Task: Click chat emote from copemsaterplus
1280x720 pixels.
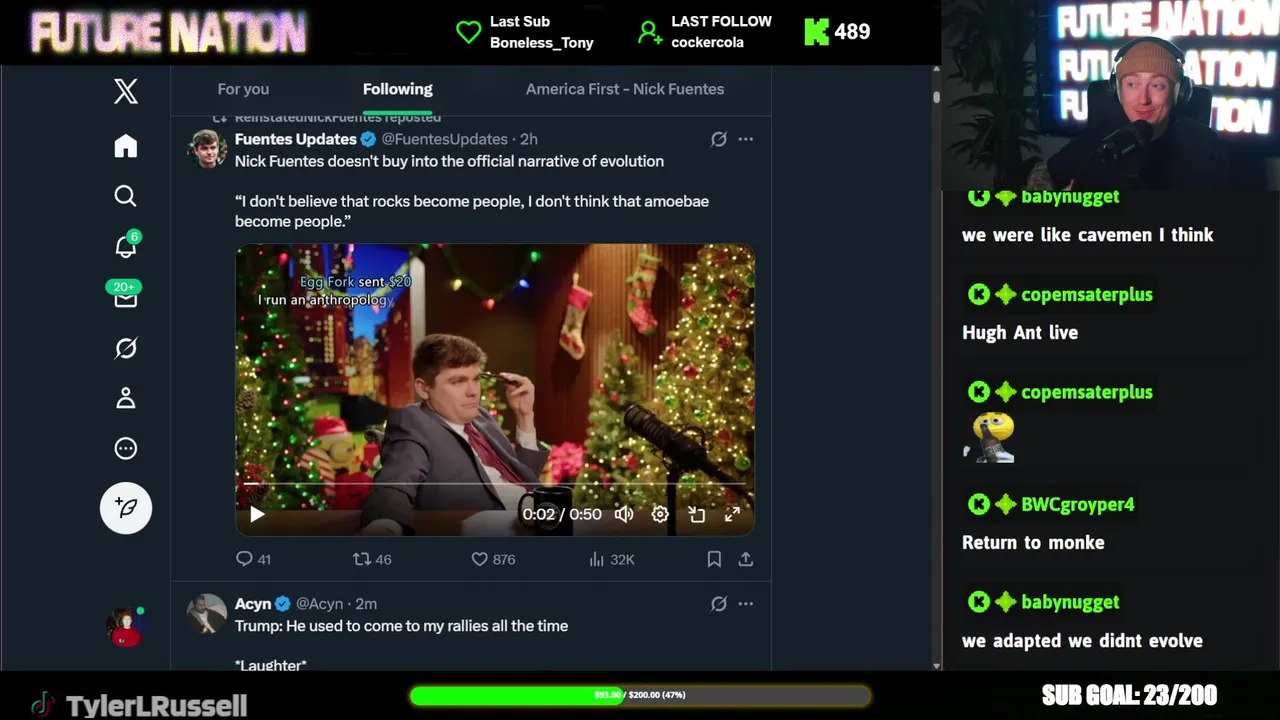Action: click(x=990, y=438)
